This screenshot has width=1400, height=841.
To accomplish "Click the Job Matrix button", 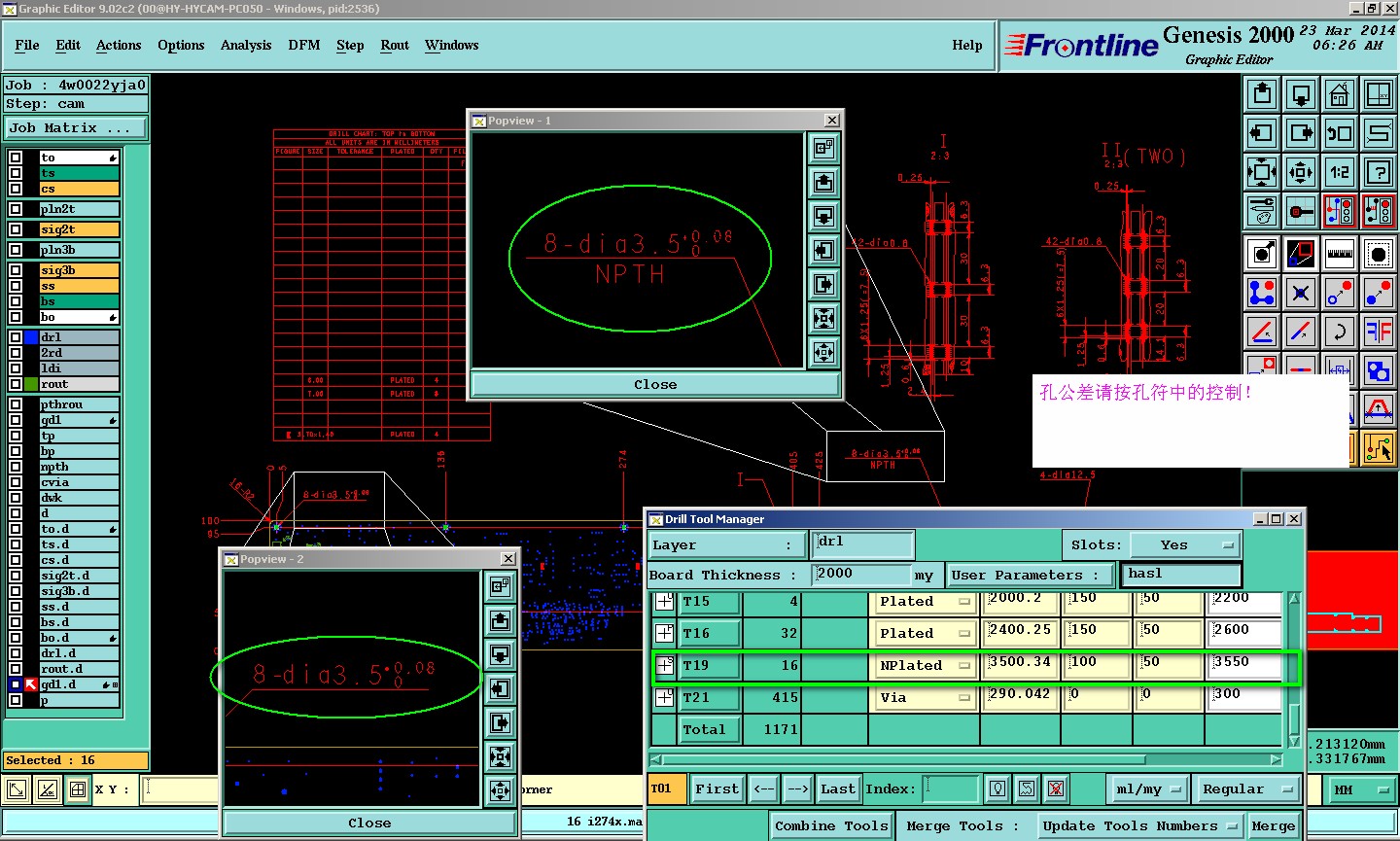I will (75, 127).
